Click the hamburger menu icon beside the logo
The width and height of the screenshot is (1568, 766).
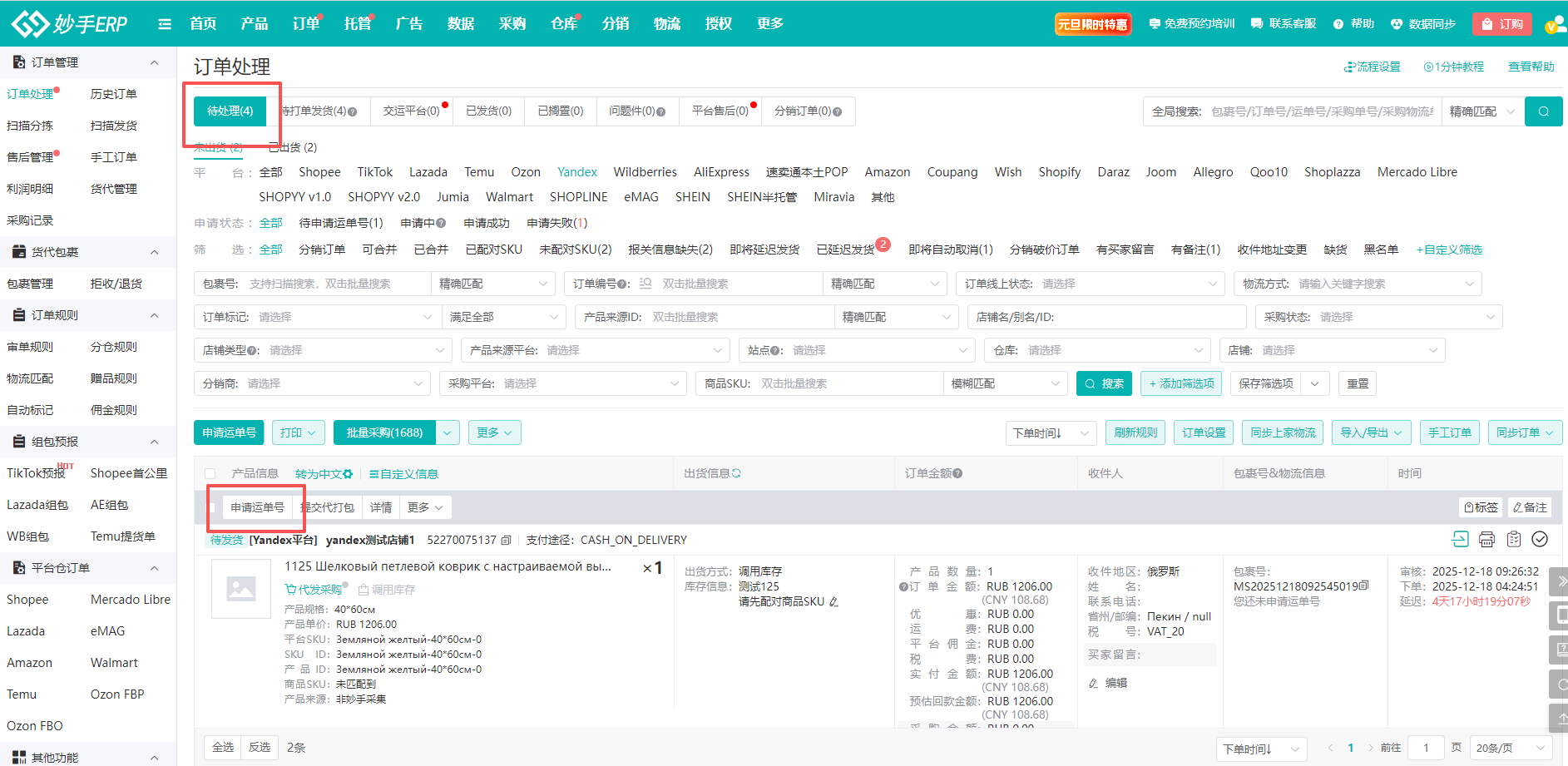(165, 24)
